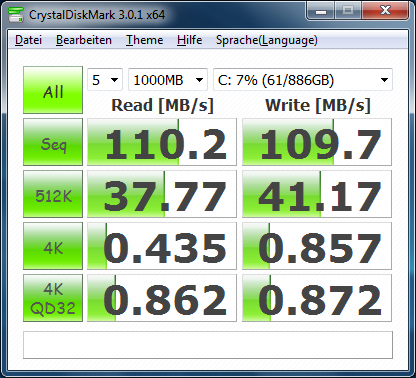
Task: Start the 4K random test
Action: pos(53,246)
